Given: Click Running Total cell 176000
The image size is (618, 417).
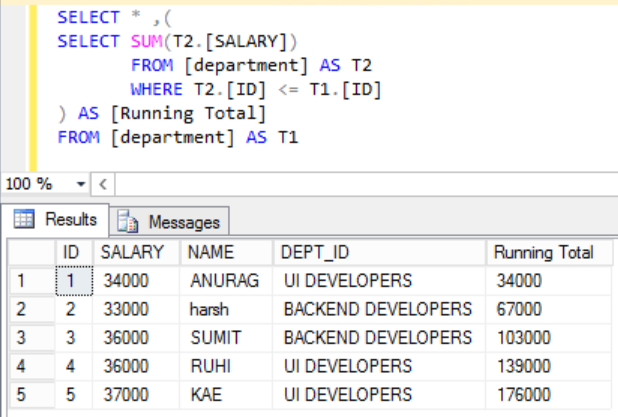Looking at the screenshot, I should pyautogui.click(x=549, y=395).
